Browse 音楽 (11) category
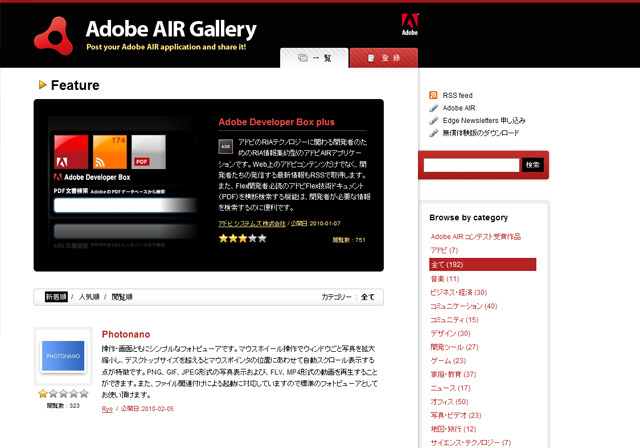Viewport: 640px width, 448px height. click(445, 279)
